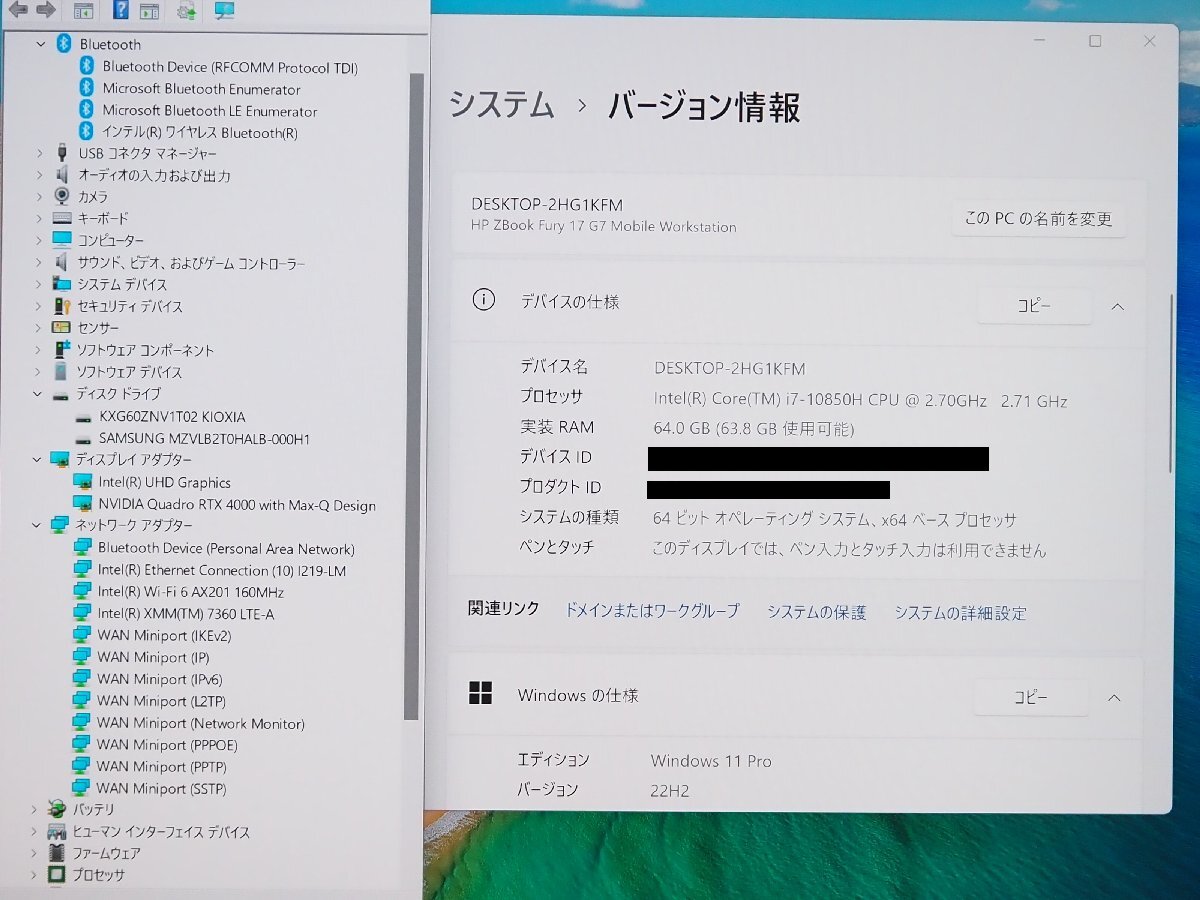
Task: Select WAN Miniport (PPPOE)
Action: point(167,745)
